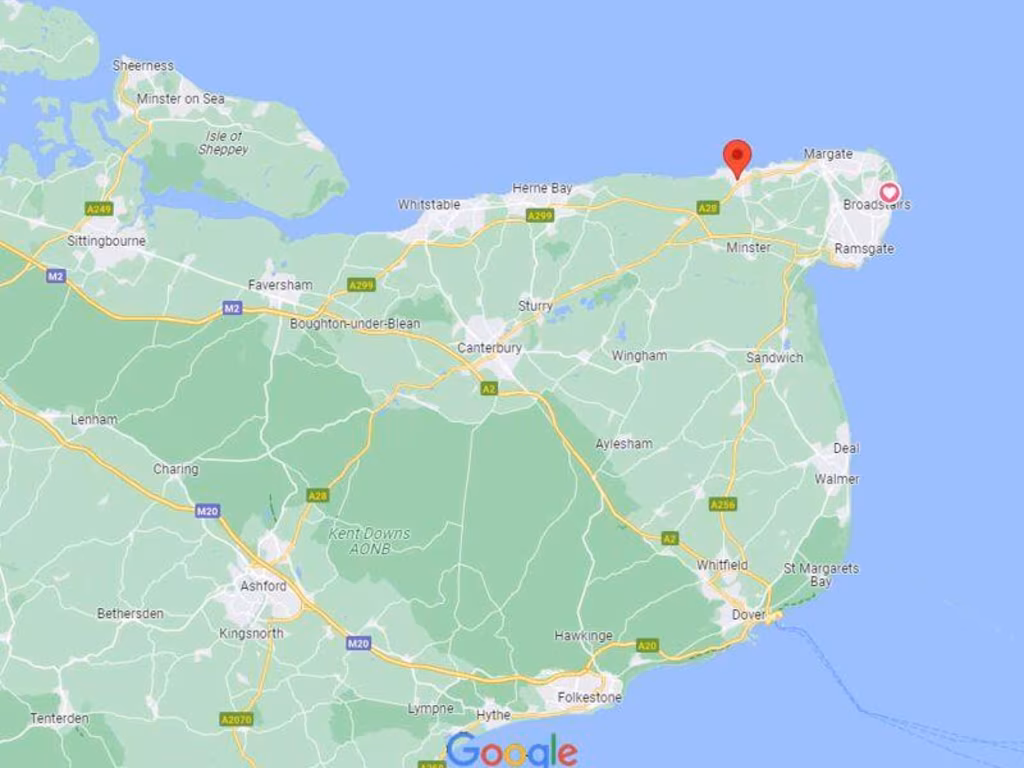
Task: Click the Sandwich town label
Action: tap(775, 357)
